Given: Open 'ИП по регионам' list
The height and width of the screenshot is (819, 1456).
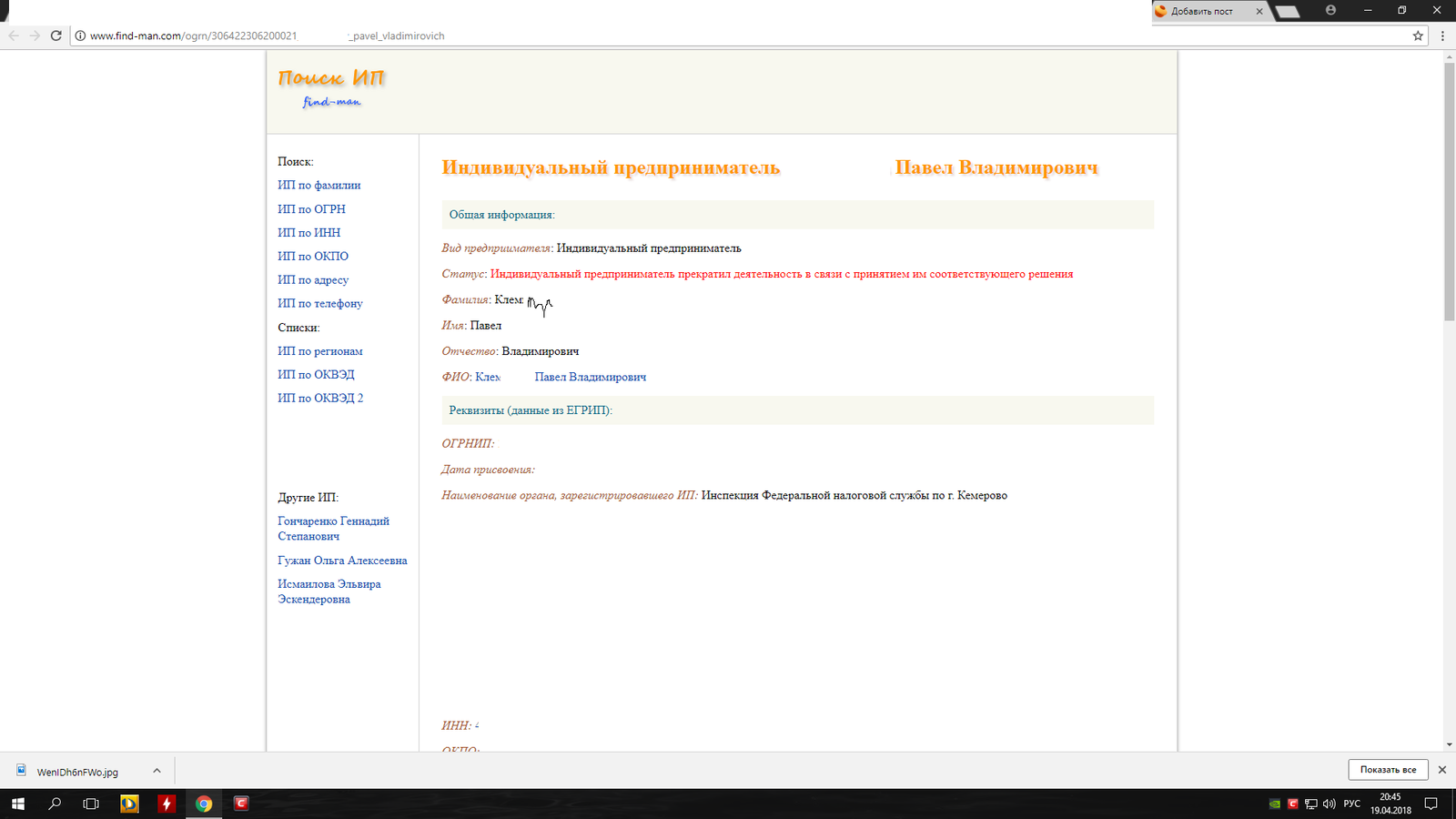Looking at the screenshot, I should tap(320, 350).
